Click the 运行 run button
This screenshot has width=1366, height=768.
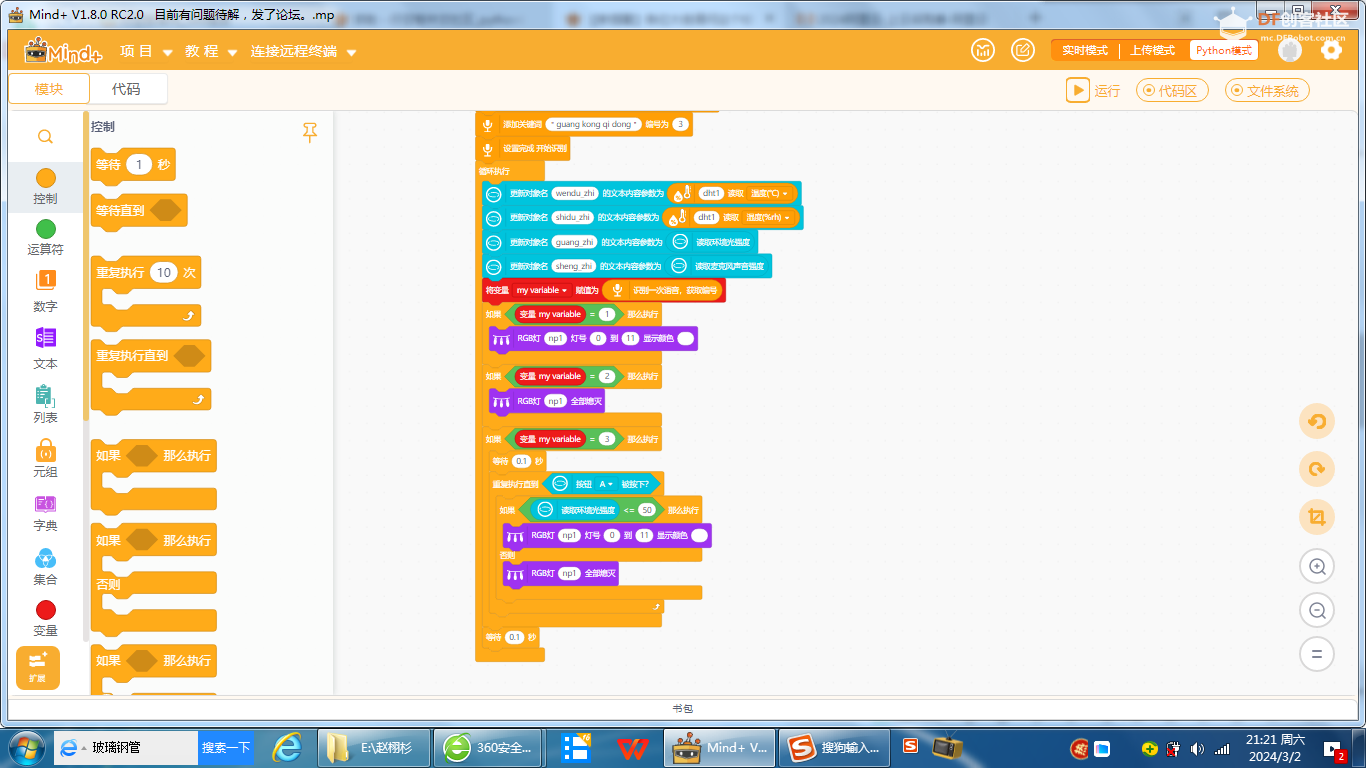pyautogui.click(x=1093, y=91)
